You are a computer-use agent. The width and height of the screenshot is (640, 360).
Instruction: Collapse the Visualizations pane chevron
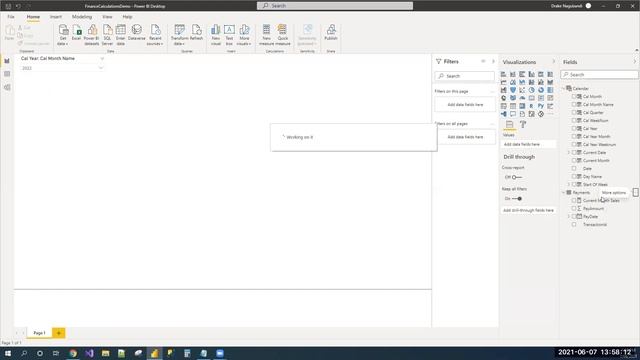[x=553, y=62]
